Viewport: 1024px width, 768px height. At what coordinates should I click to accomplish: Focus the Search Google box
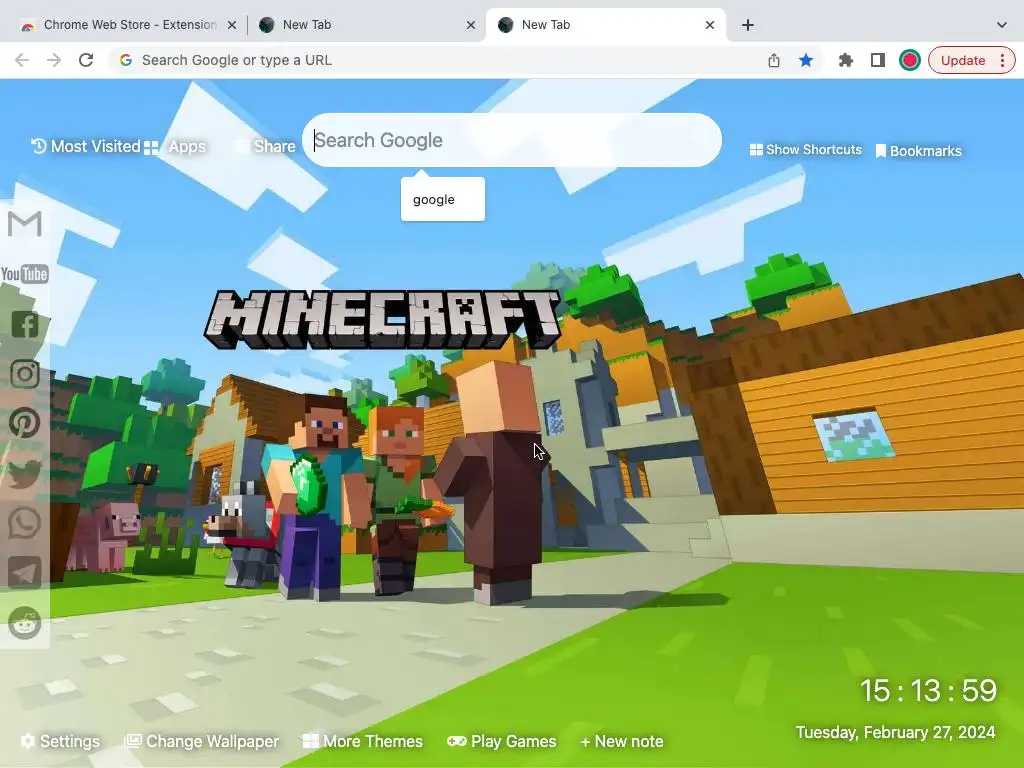click(511, 140)
